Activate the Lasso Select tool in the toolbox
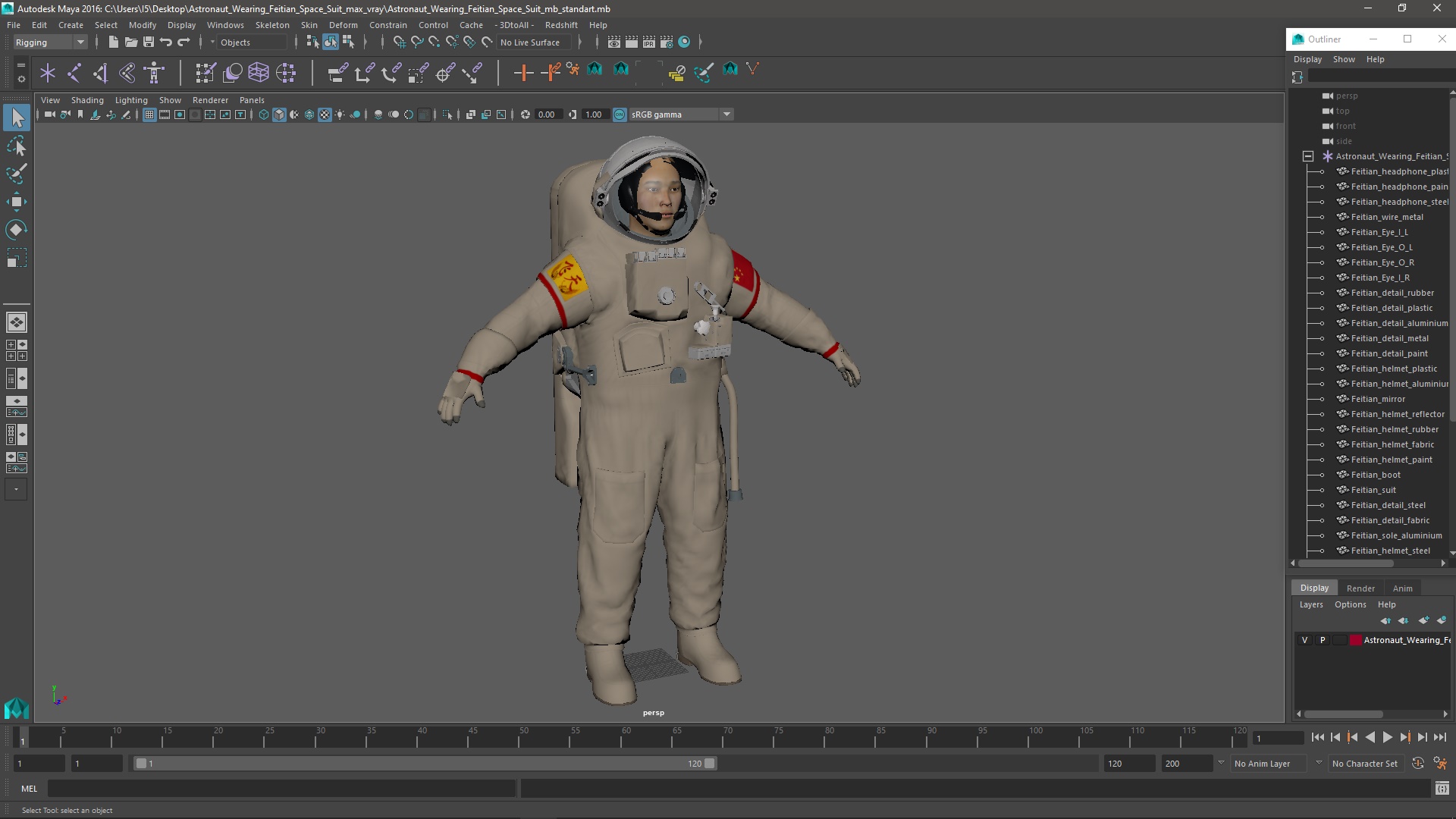Image resolution: width=1456 pixels, height=819 pixels. coord(17,146)
